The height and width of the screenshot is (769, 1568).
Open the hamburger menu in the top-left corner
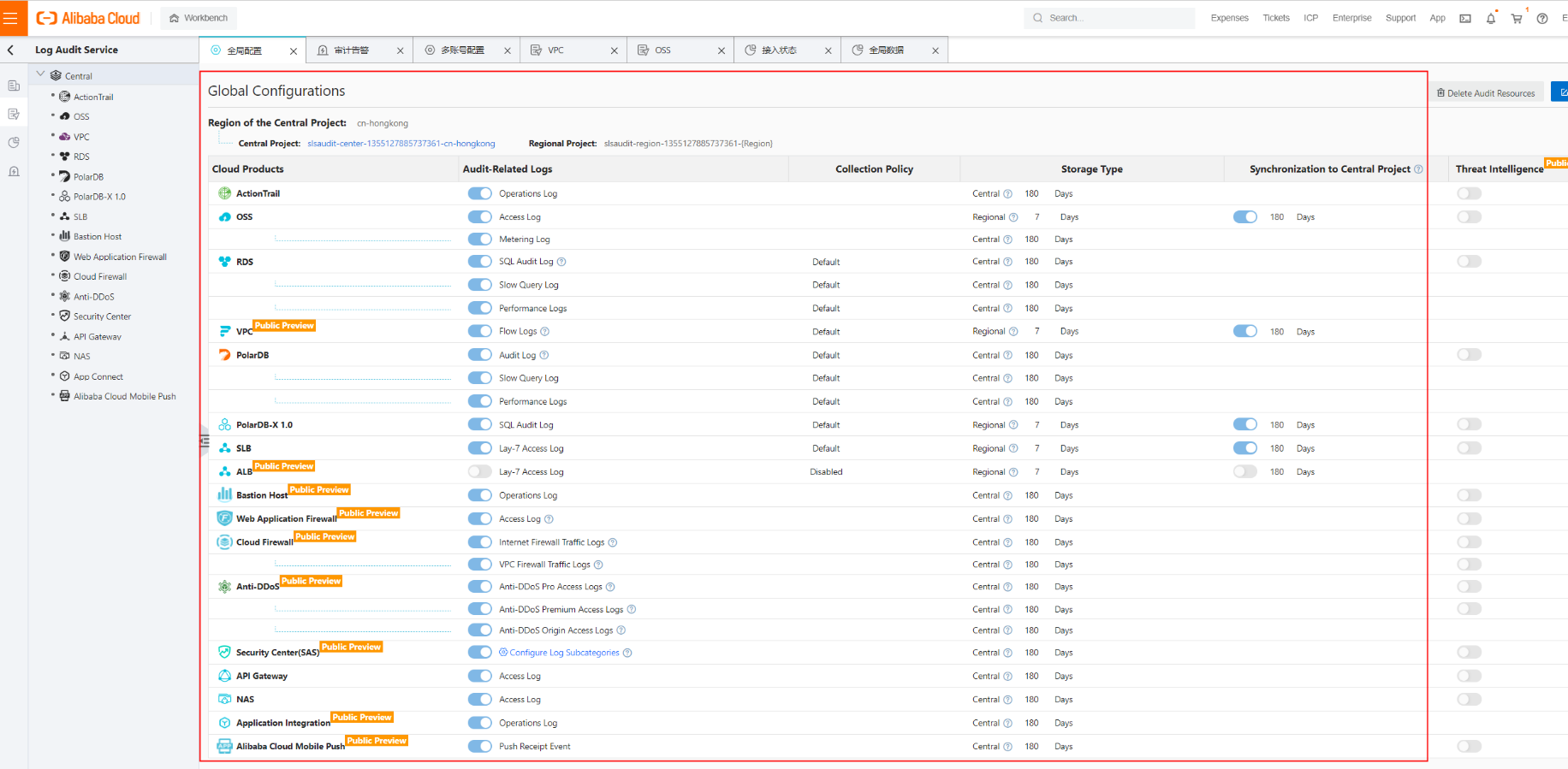(11, 18)
